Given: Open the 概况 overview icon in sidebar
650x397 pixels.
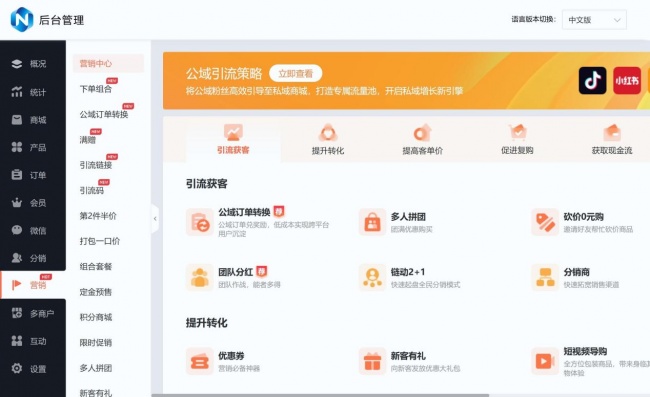Looking at the screenshot, I should tap(17, 64).
